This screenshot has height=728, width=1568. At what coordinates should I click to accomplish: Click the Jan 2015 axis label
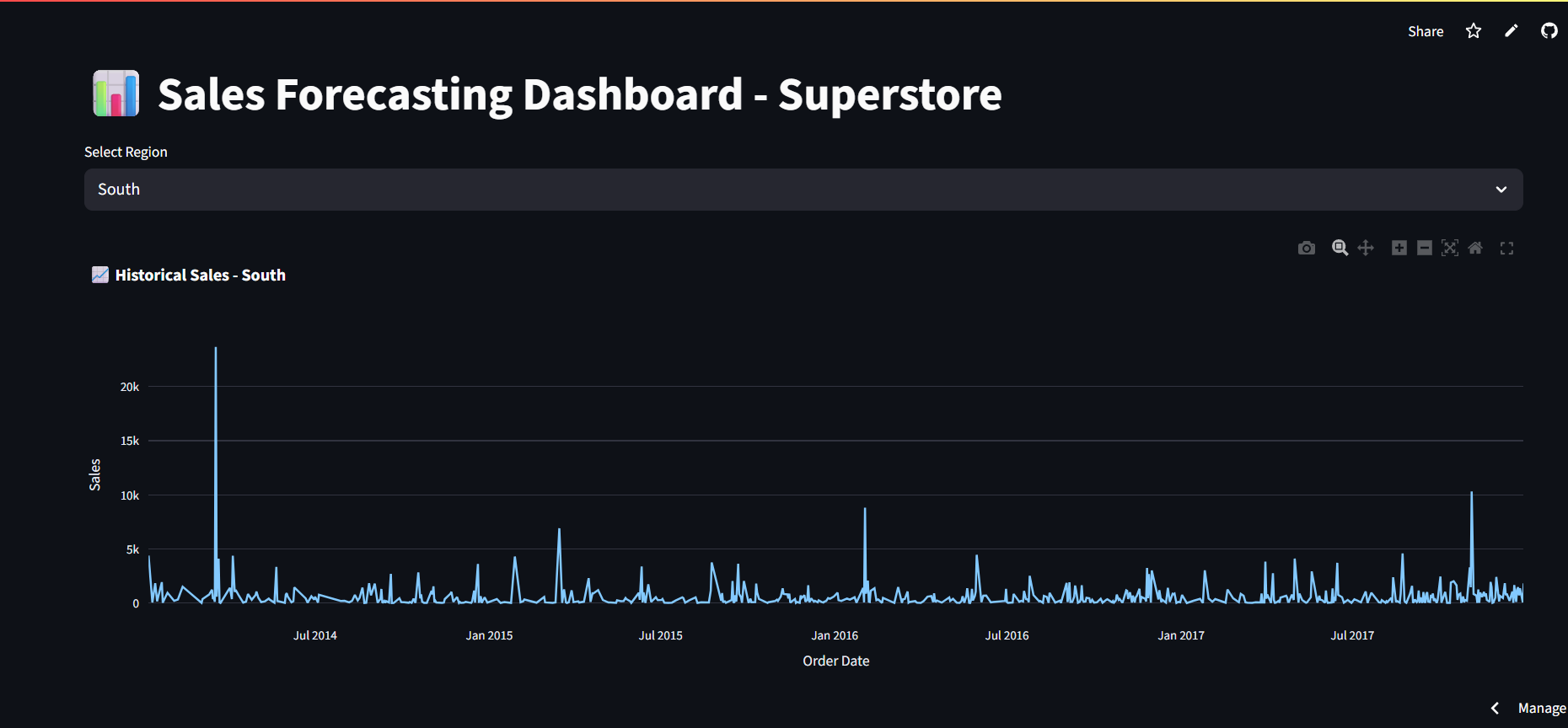pos(489,635)
